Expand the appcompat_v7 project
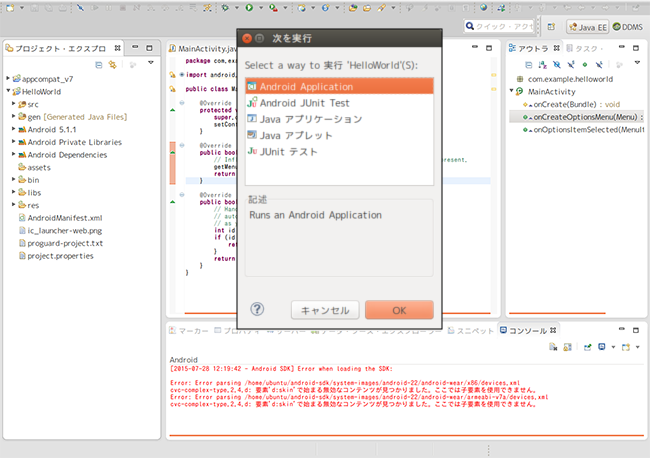The height and width of the screenshot is (458, 650). click(8, 78)
